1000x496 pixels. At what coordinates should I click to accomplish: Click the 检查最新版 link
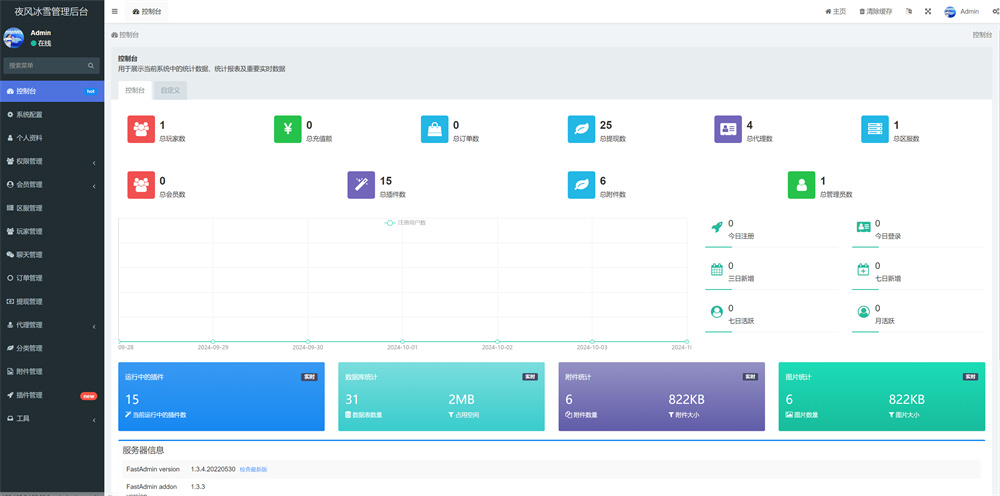coord(253,469)
